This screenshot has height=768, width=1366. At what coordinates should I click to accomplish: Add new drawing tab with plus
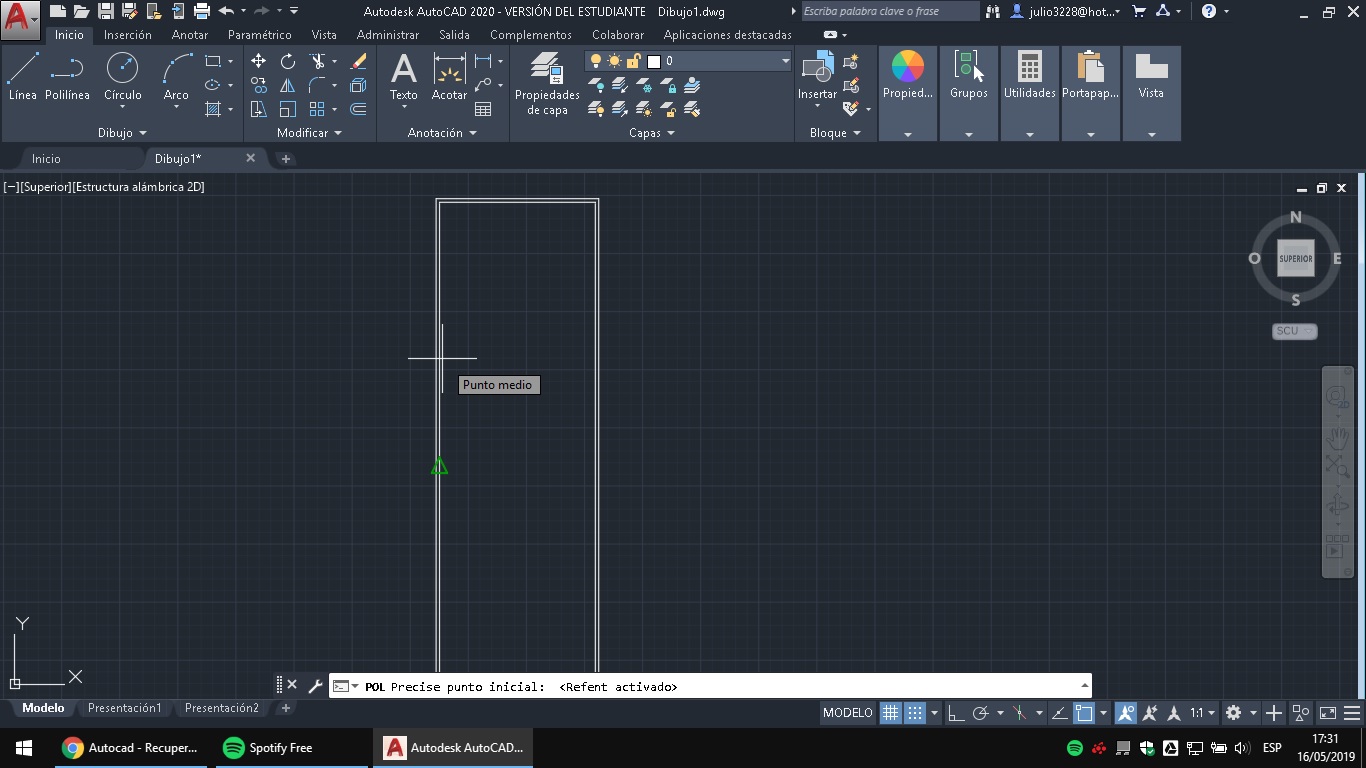(x=285, y=159)
